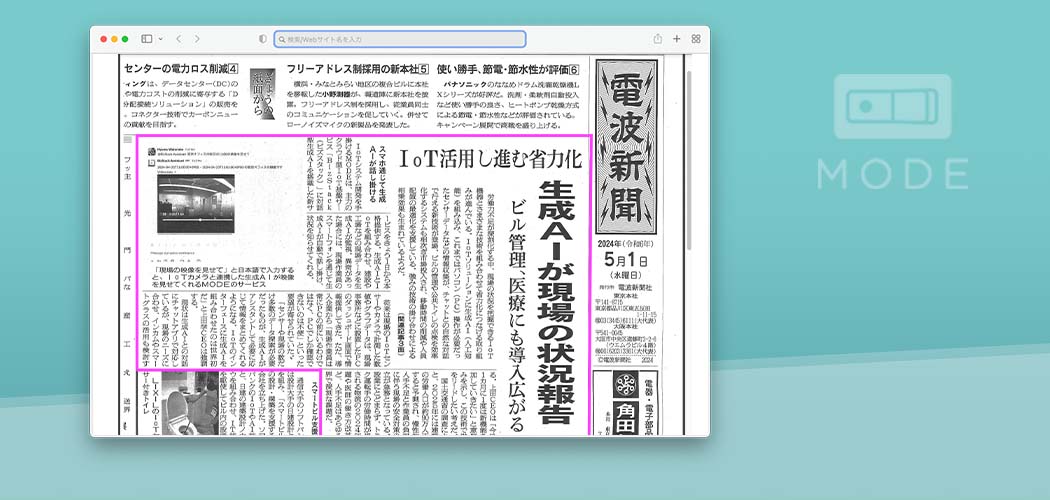The height and width of the screenshot is (500, 1050).
Task: Add a new tab with plus icon
Action: [x=677, y=39]
